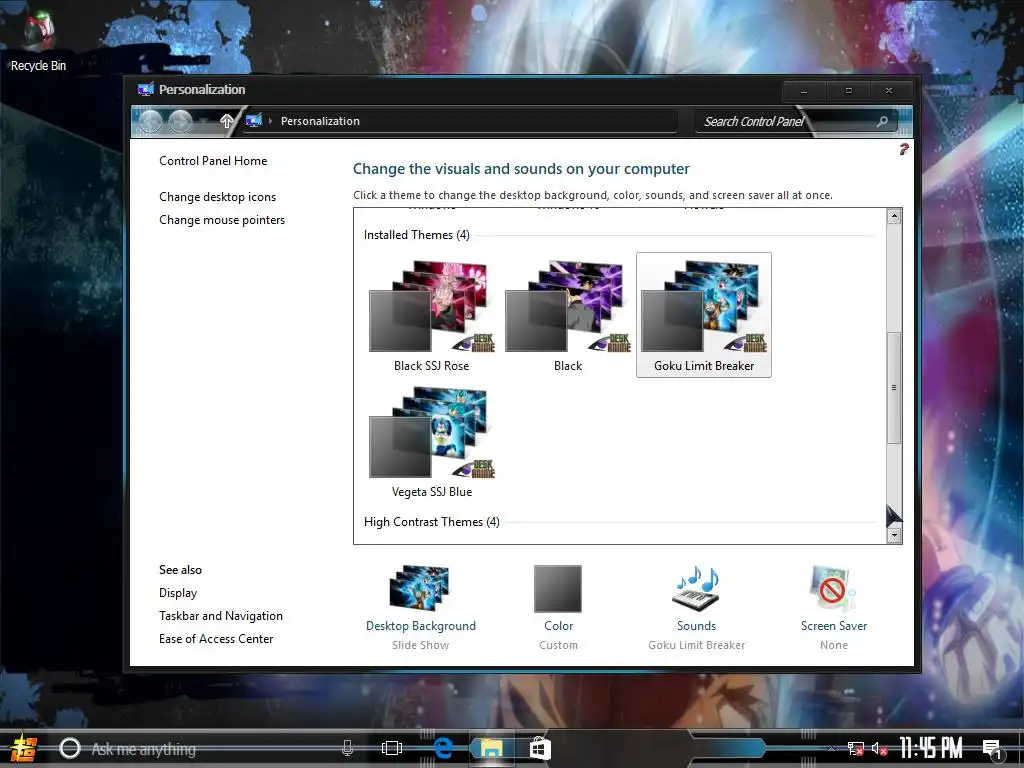This screenshot has height=768, width=1024.
Task: Select the Black SSJ Rose theme
Action: 432,315
